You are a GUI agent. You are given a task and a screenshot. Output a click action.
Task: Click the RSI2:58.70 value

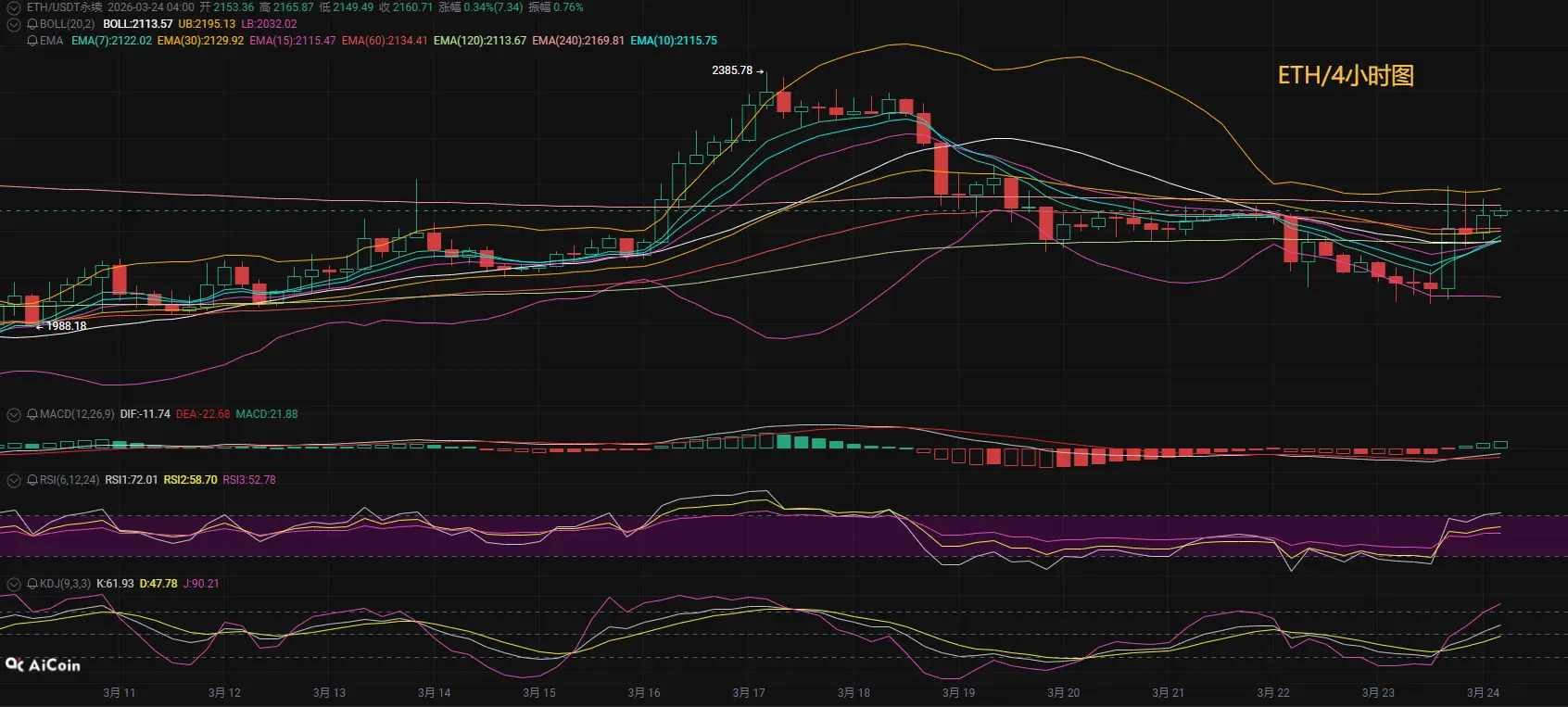point(191,480)
